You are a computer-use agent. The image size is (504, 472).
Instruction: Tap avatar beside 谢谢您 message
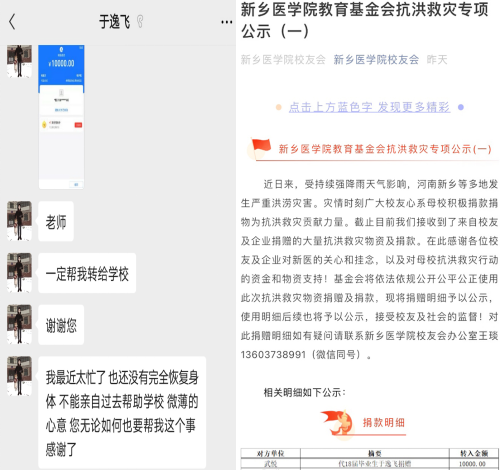[x=19, y=324]
